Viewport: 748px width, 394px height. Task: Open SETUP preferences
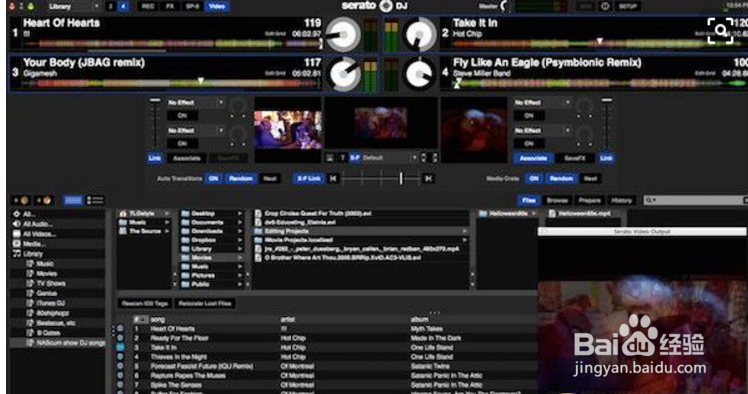point(628,6)
